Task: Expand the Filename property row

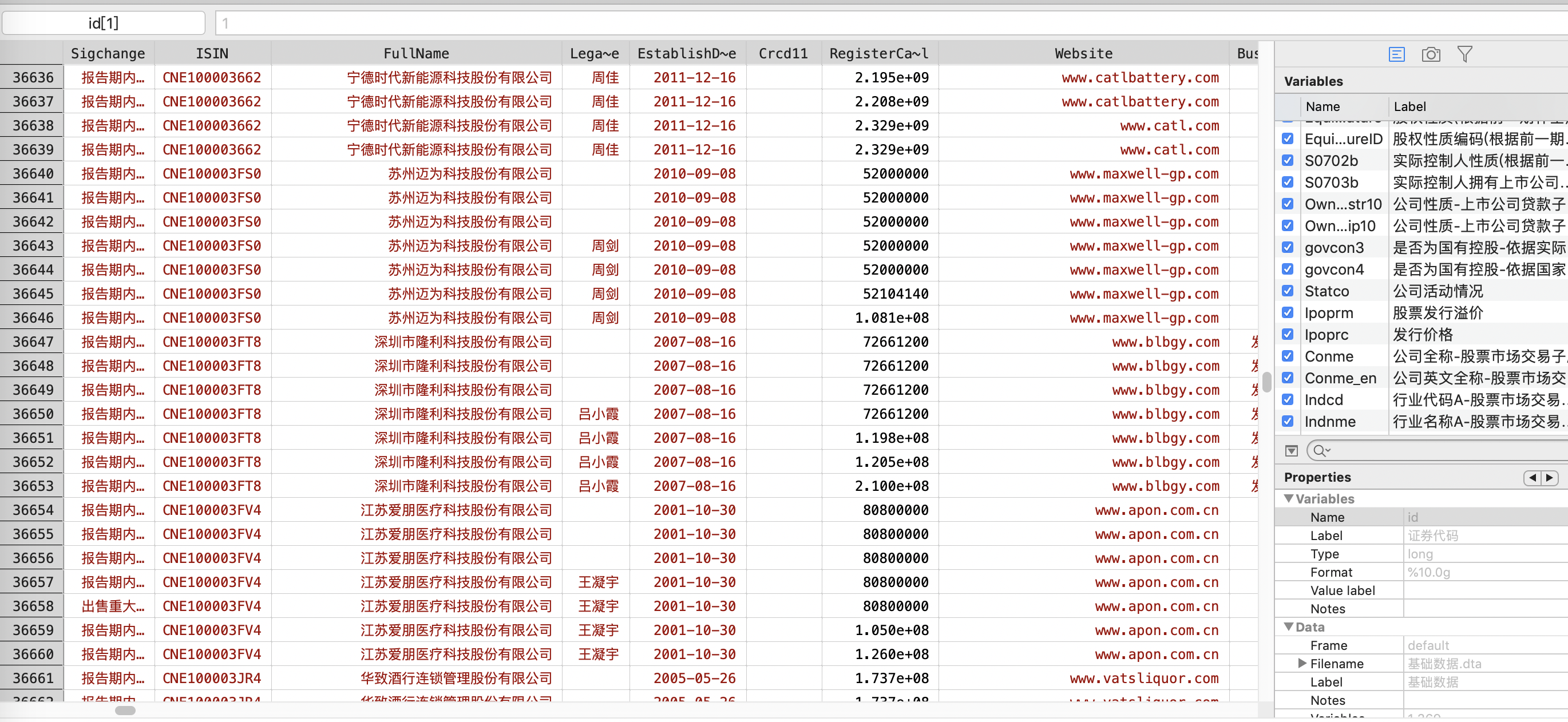Action: [x=1302, y=664]
